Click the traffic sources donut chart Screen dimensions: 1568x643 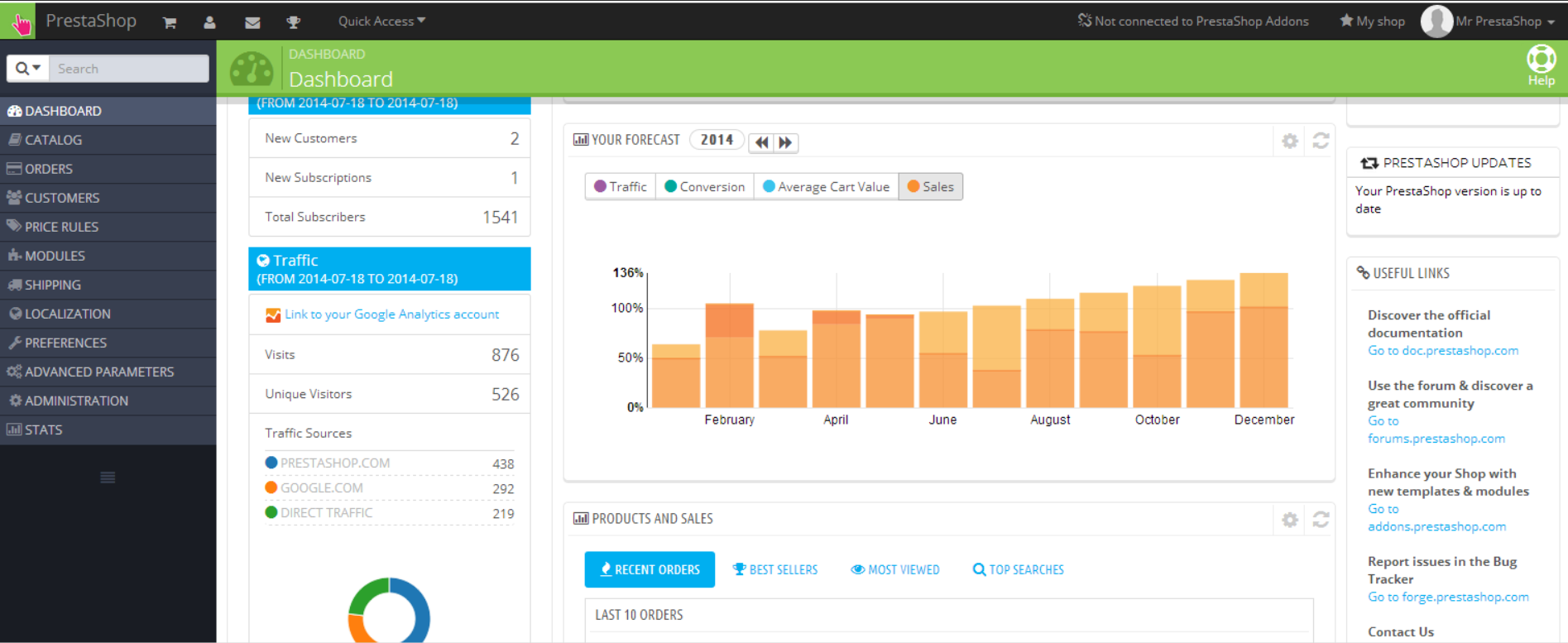[x=389, y=611]
